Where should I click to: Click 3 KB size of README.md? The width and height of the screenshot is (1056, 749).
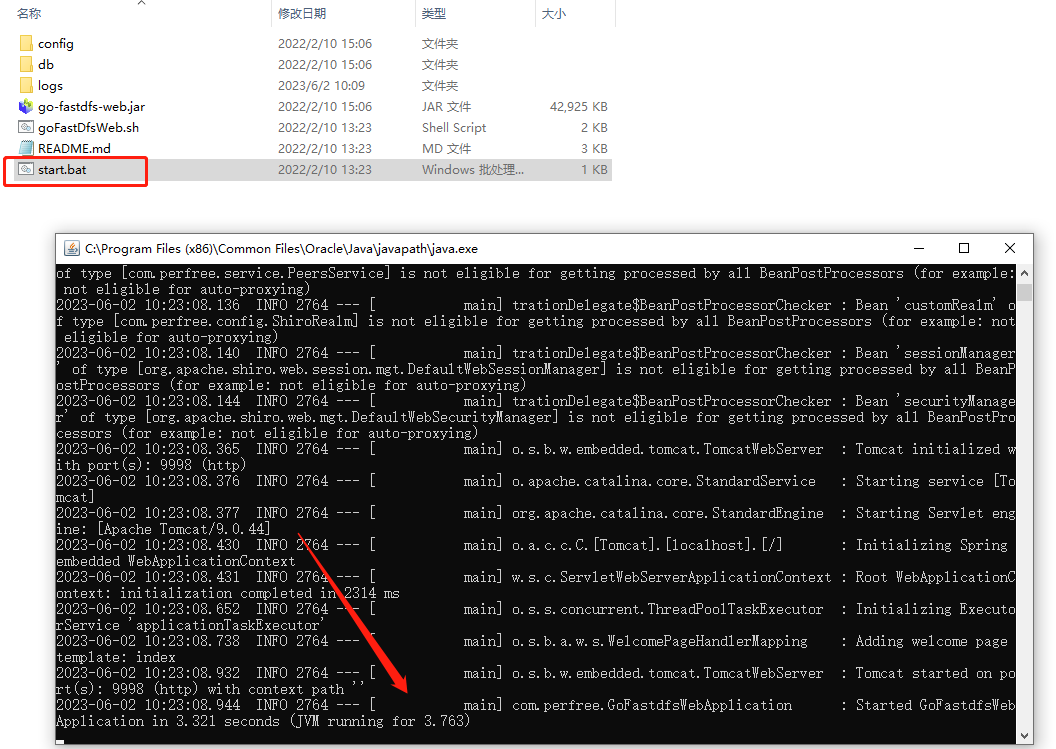pyautogui.click(x=594, y=148)
